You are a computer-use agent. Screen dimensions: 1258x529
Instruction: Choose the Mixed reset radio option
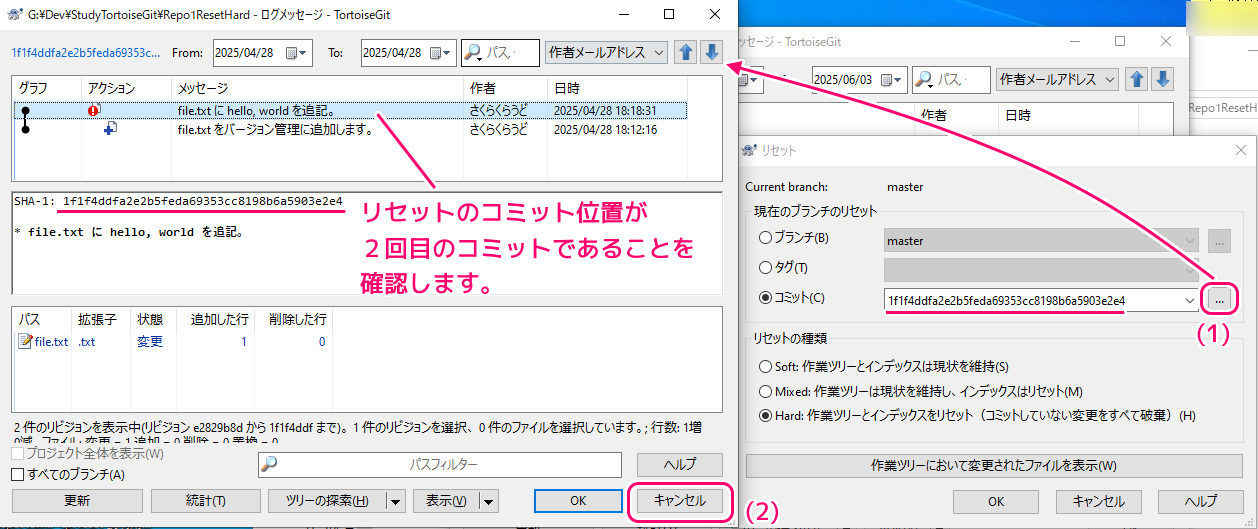click(766, 391)
